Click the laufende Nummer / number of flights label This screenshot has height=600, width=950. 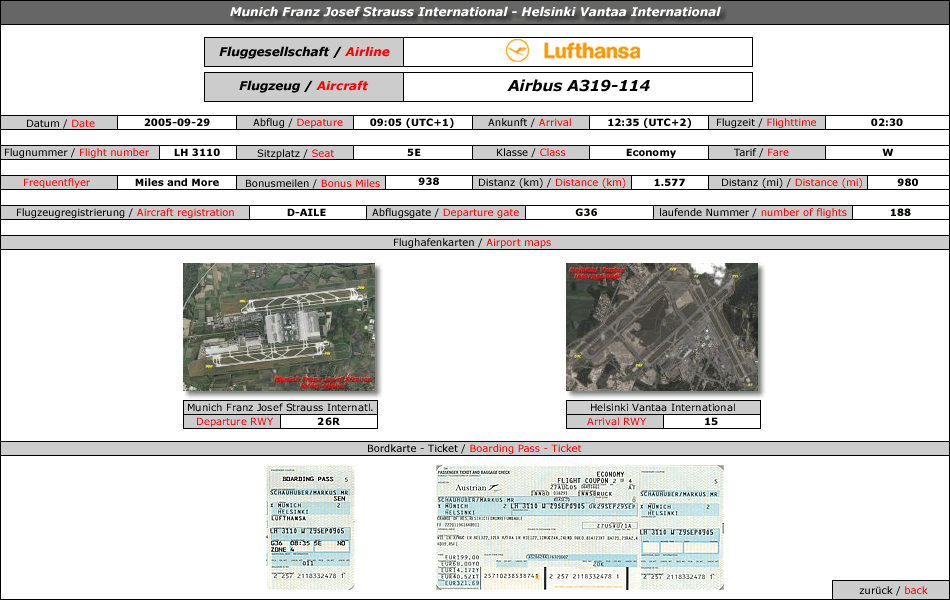[x=753, y=213]
